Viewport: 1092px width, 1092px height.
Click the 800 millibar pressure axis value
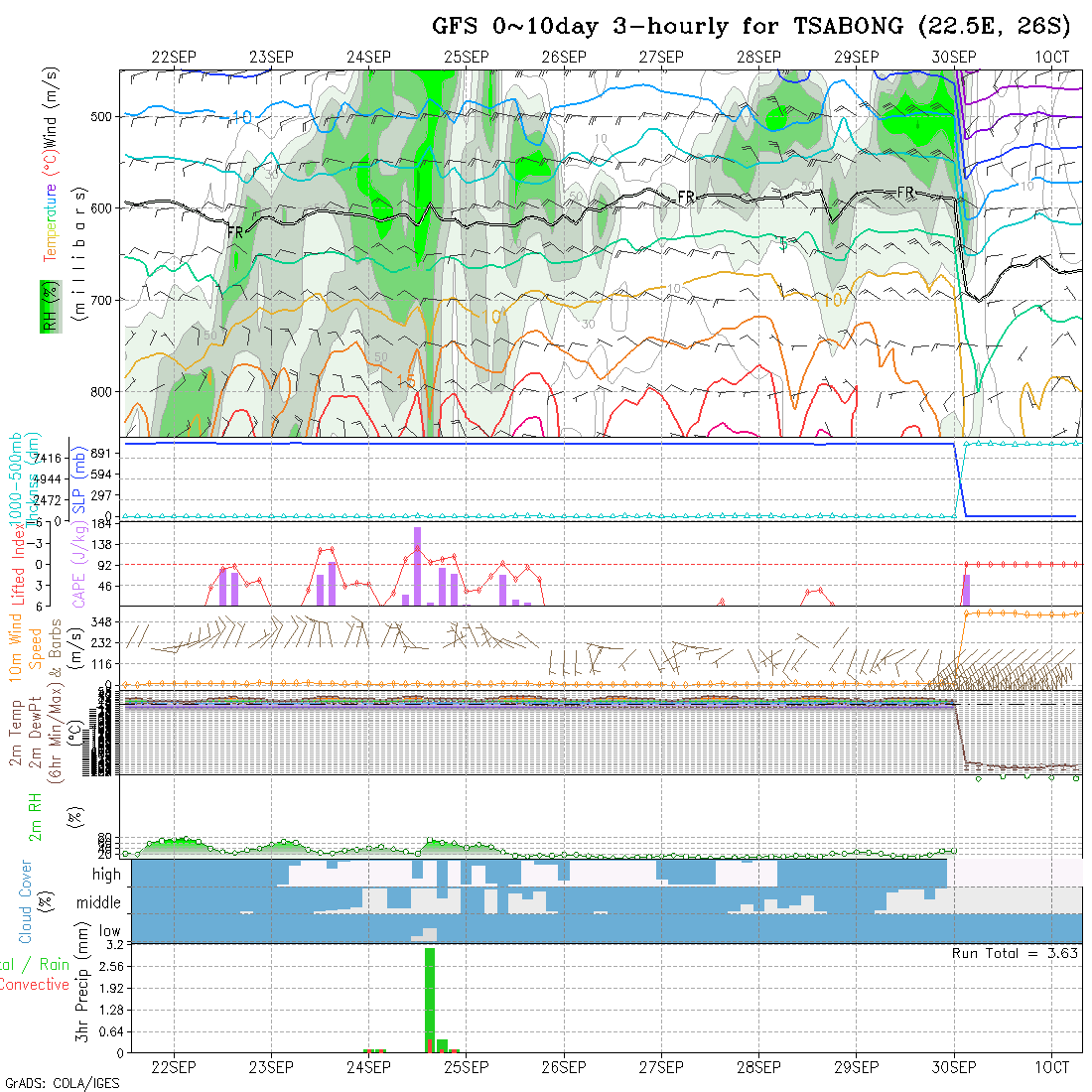pos(102,391)
